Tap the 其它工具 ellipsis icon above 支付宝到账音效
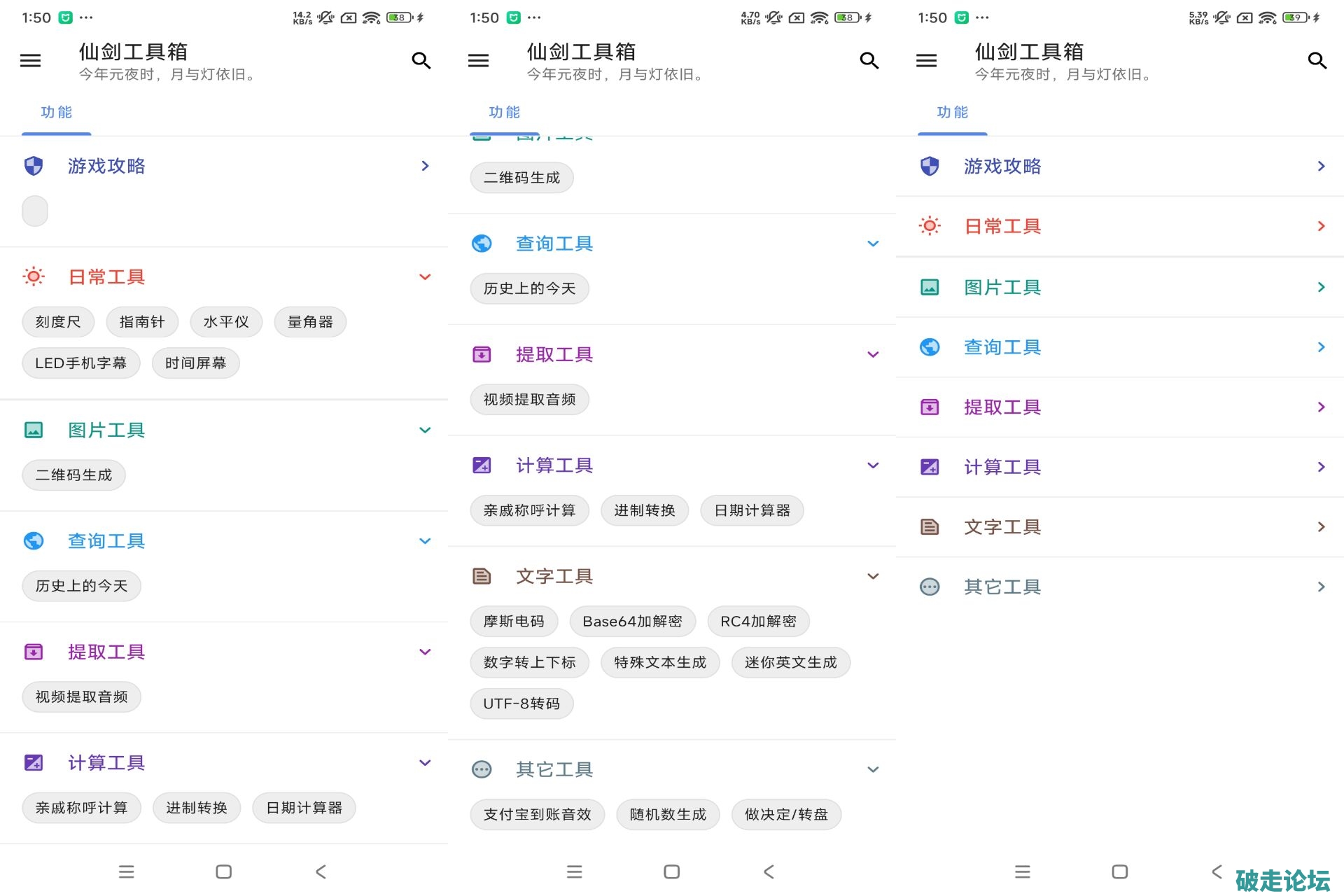Viewport: 1344px width, 896px height. (x=482, y=769)
